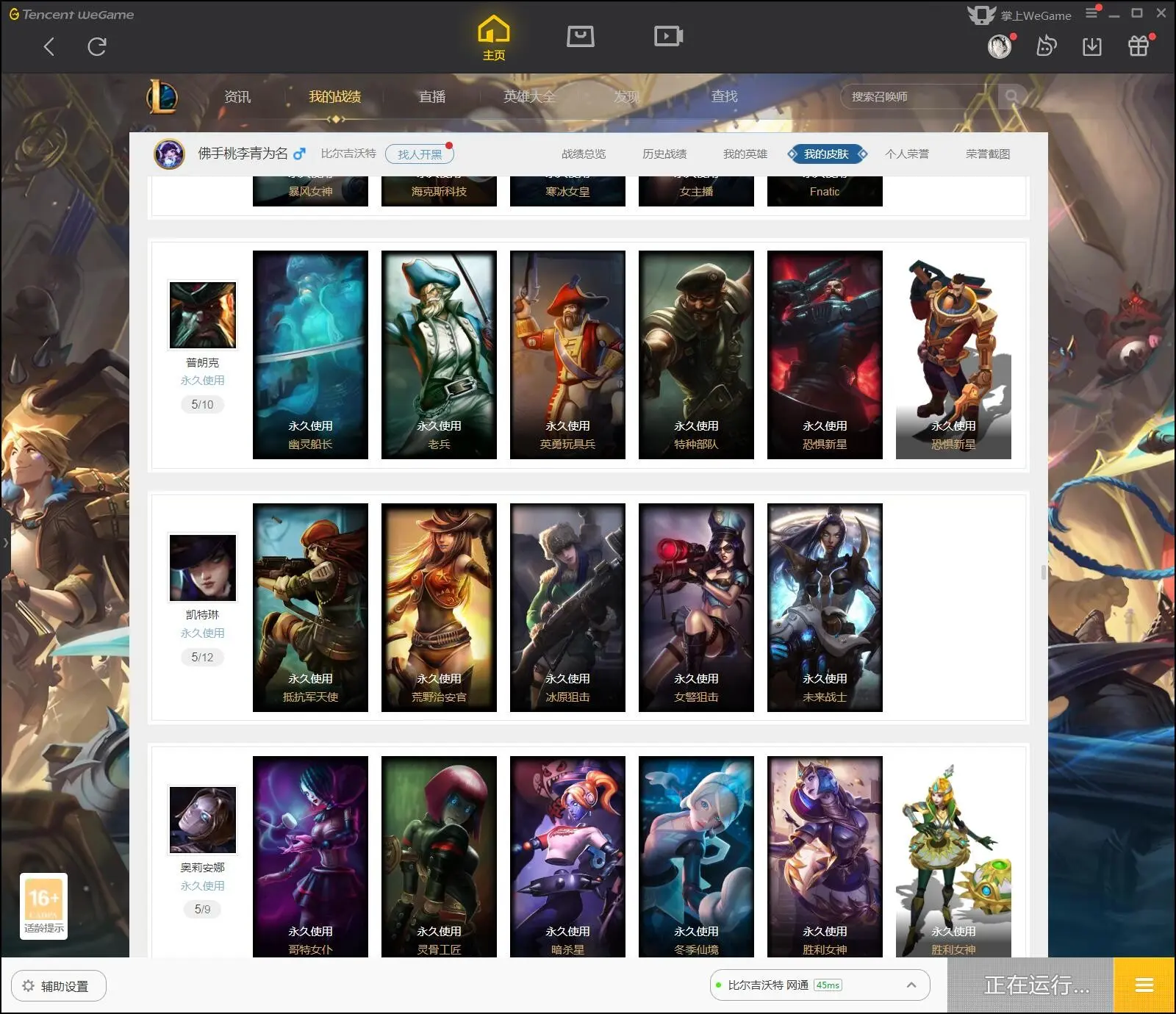Click the skin list vertical scrollbar
The image size is (1176, 1014).
pos(1044,572)
